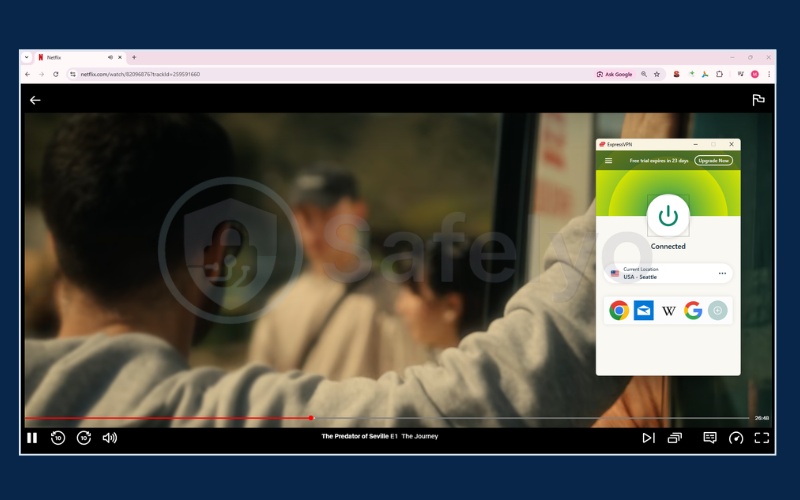The image size is (800, 500).
Task: Click the back arrow in Netflix player
Action: 35,100
